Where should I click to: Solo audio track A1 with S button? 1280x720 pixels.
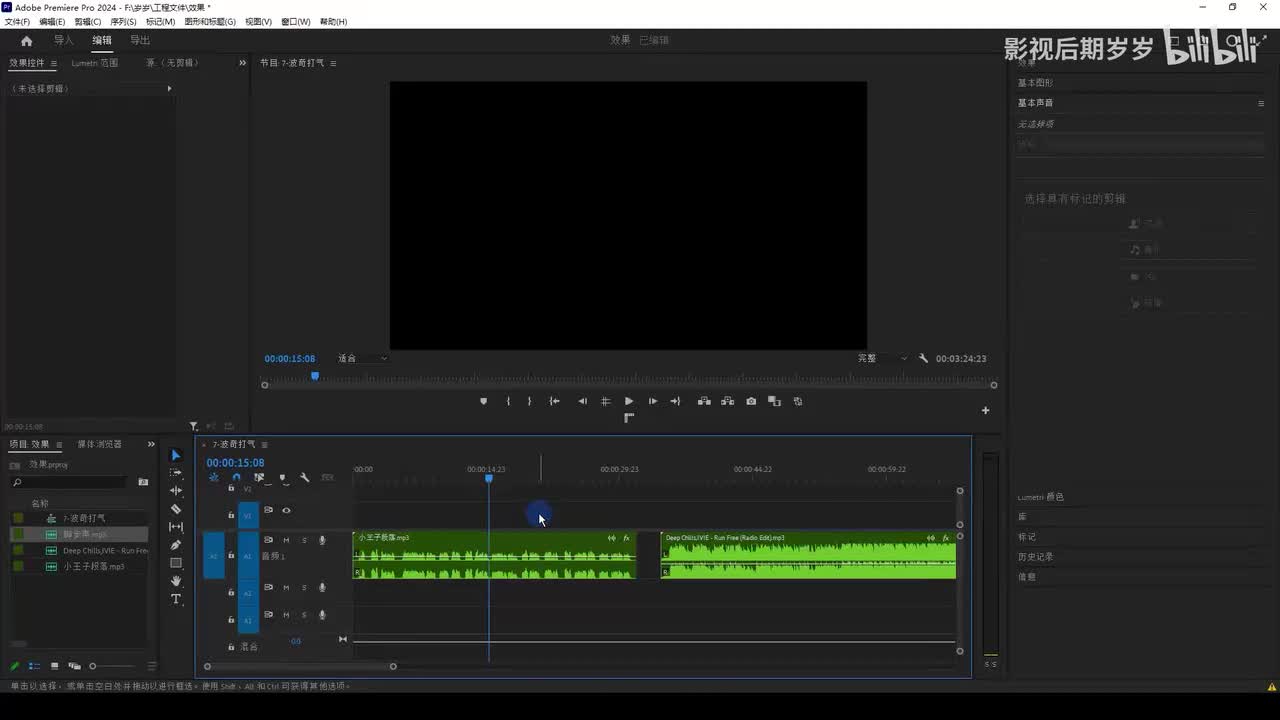pos(304,540)
